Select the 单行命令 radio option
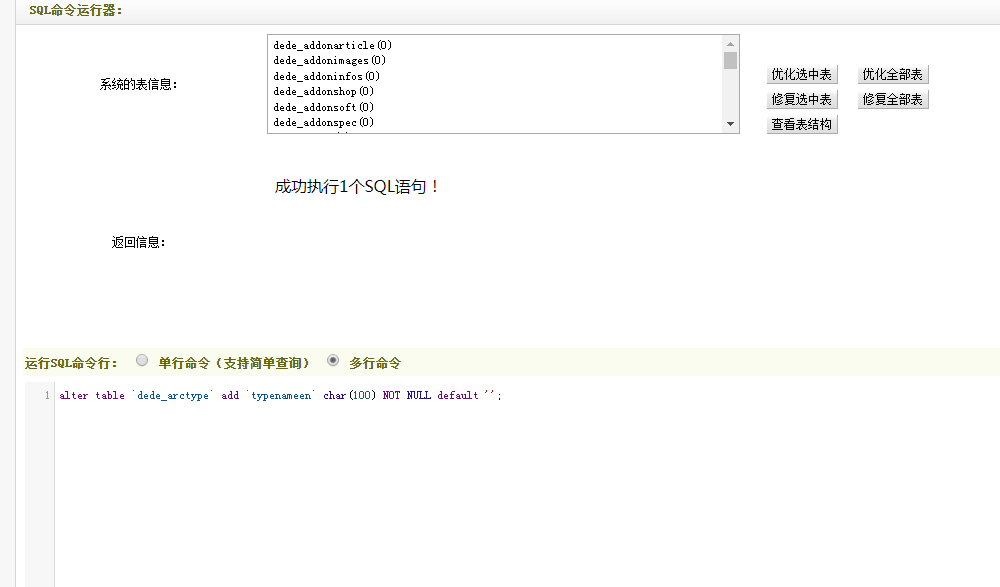1000x587 pixels. click(x=142, y=360)
